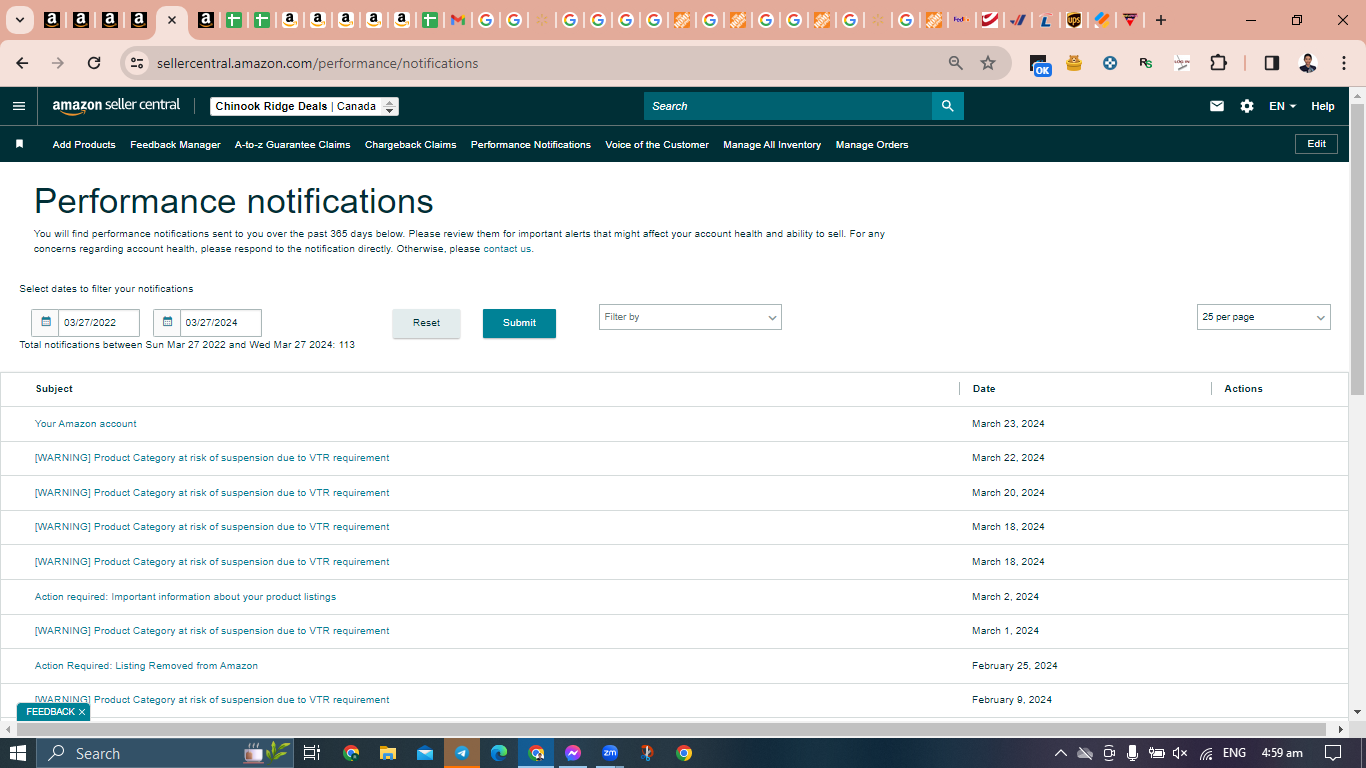Viewport: 1366px width, 768px height.
Task: Click the Reset button
Action: pyautogui.click(x=426, y=323)
